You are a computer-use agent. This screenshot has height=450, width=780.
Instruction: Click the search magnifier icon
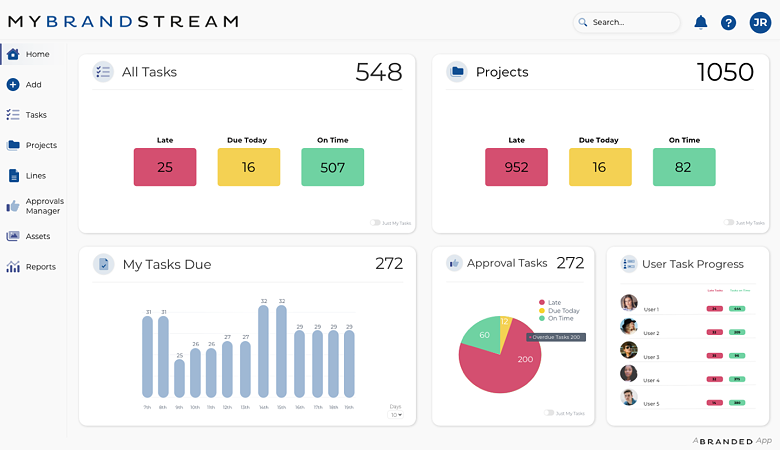(583, 22)
